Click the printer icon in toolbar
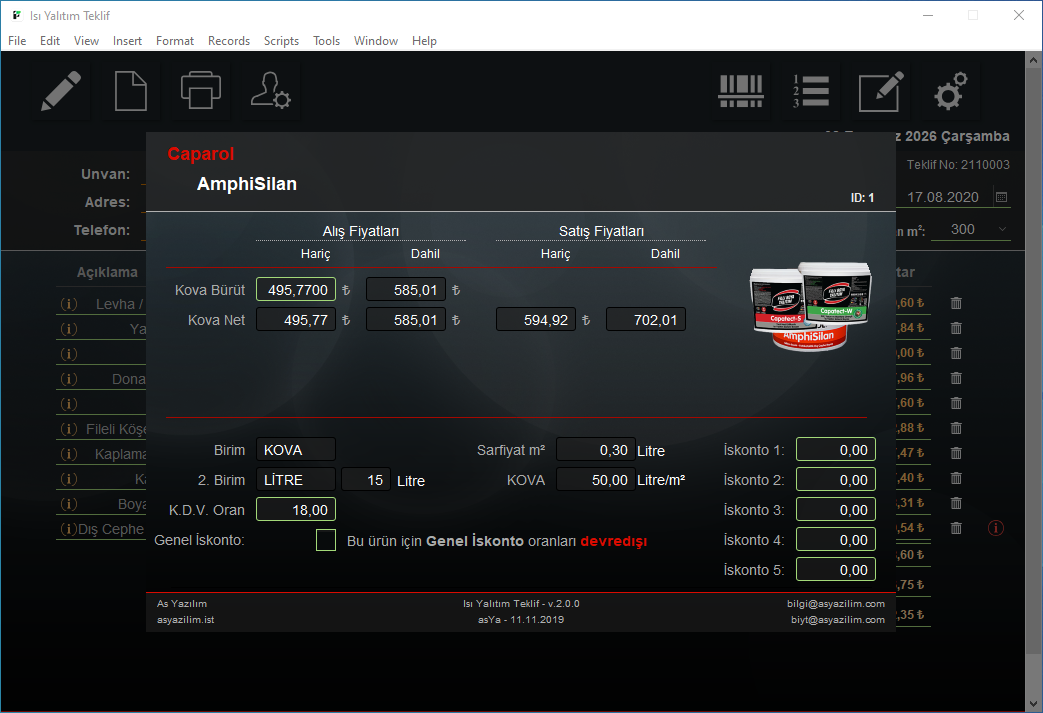This screenshot has width=1043, height=713. pyautogui.click(x=201, y=90)
